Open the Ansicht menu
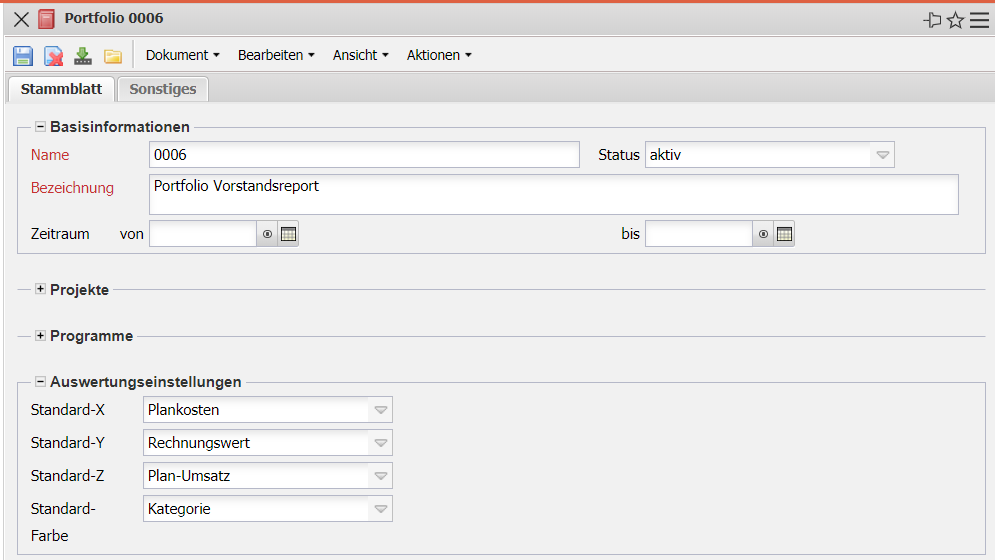Image resolution: width=995 pixels, height=560 pixels. point(360,55)
